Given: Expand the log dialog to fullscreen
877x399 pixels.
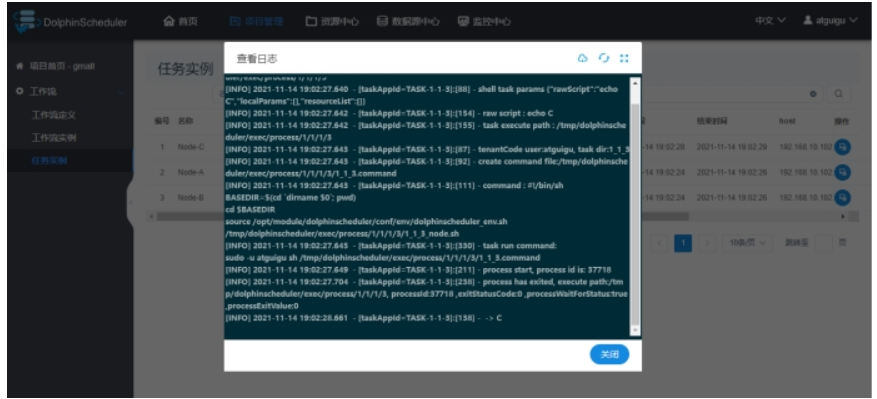Looking at the screenshot, I should tap(624, 58).
